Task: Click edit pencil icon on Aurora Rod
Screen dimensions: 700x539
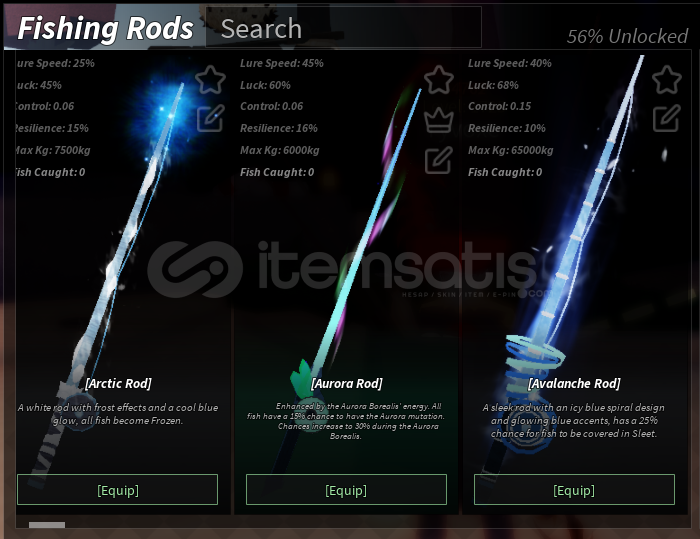Action: pyautogui.click(x=438, y=160)
